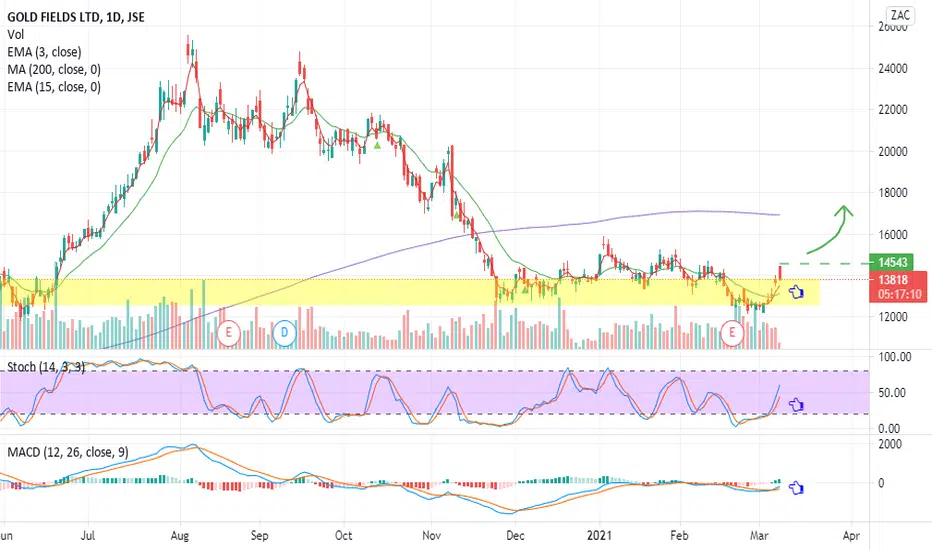932x550 pixels.
Task: Click the earnings E marker near late February
Action: pyautogui.click(x=732, y=332)
